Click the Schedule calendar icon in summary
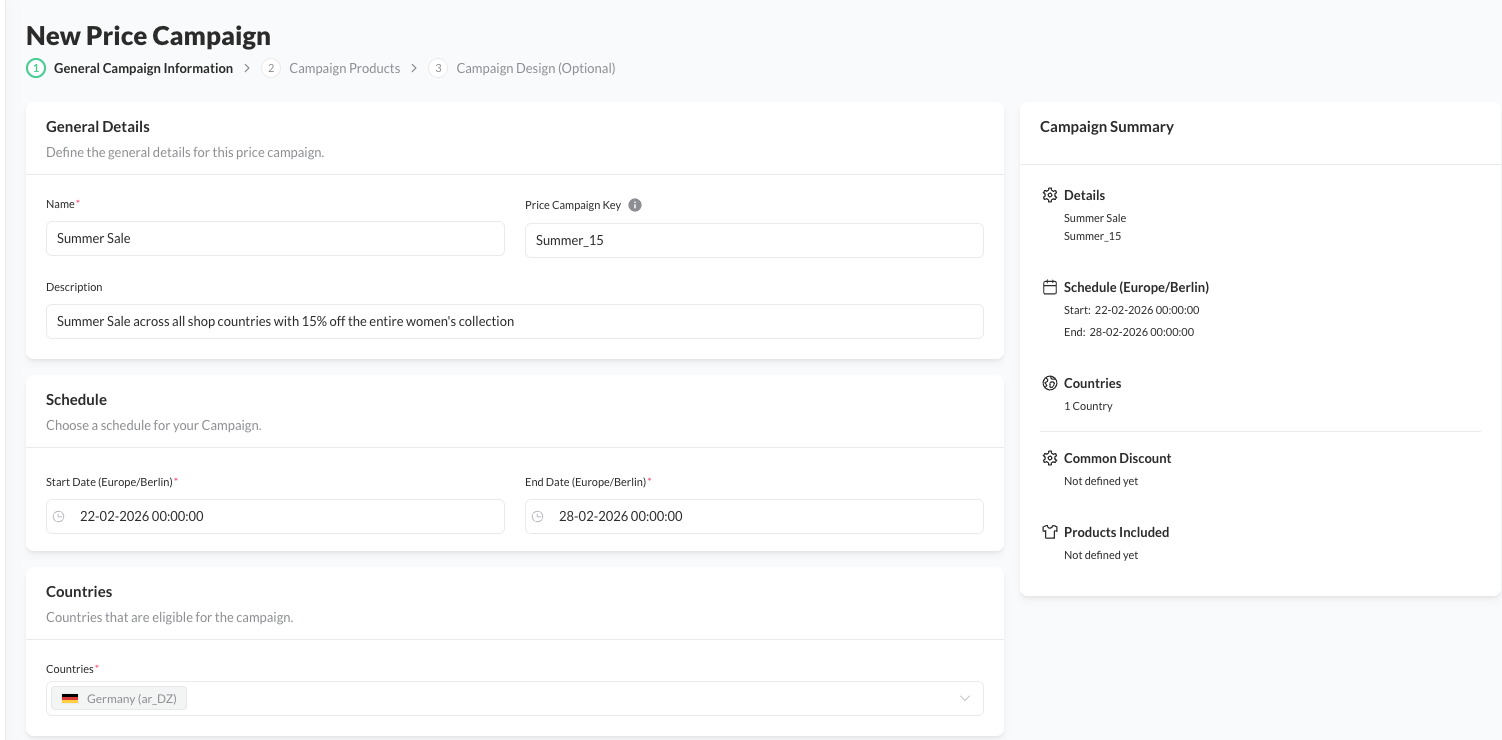The width and height of the screenshot is (1502, 740). pyautogui.click(x=1049, y=287)
